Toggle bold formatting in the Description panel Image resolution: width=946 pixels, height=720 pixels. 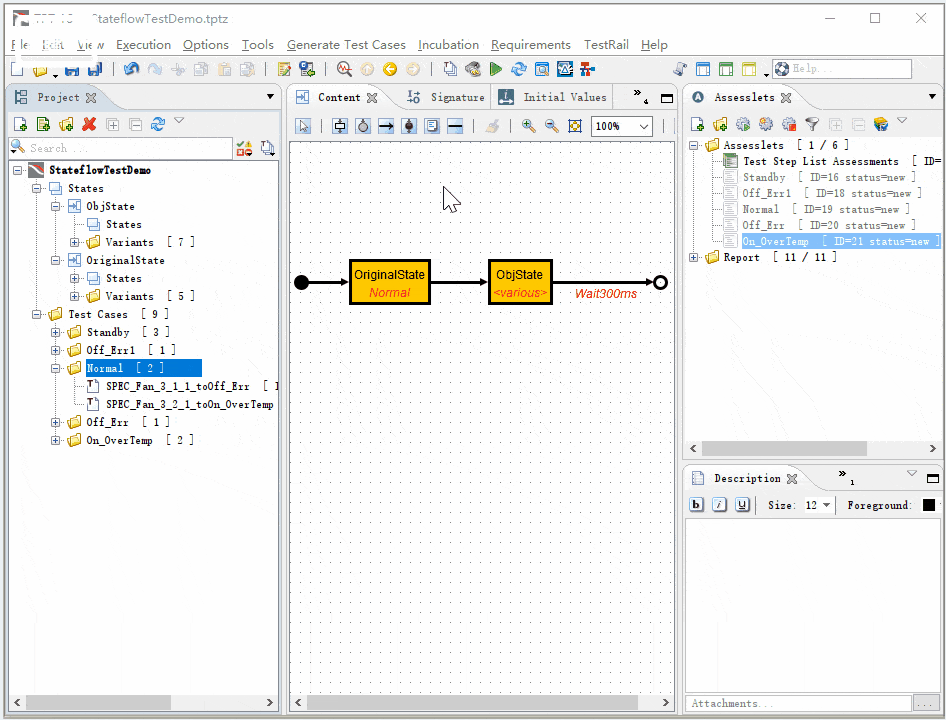point(696,505)
